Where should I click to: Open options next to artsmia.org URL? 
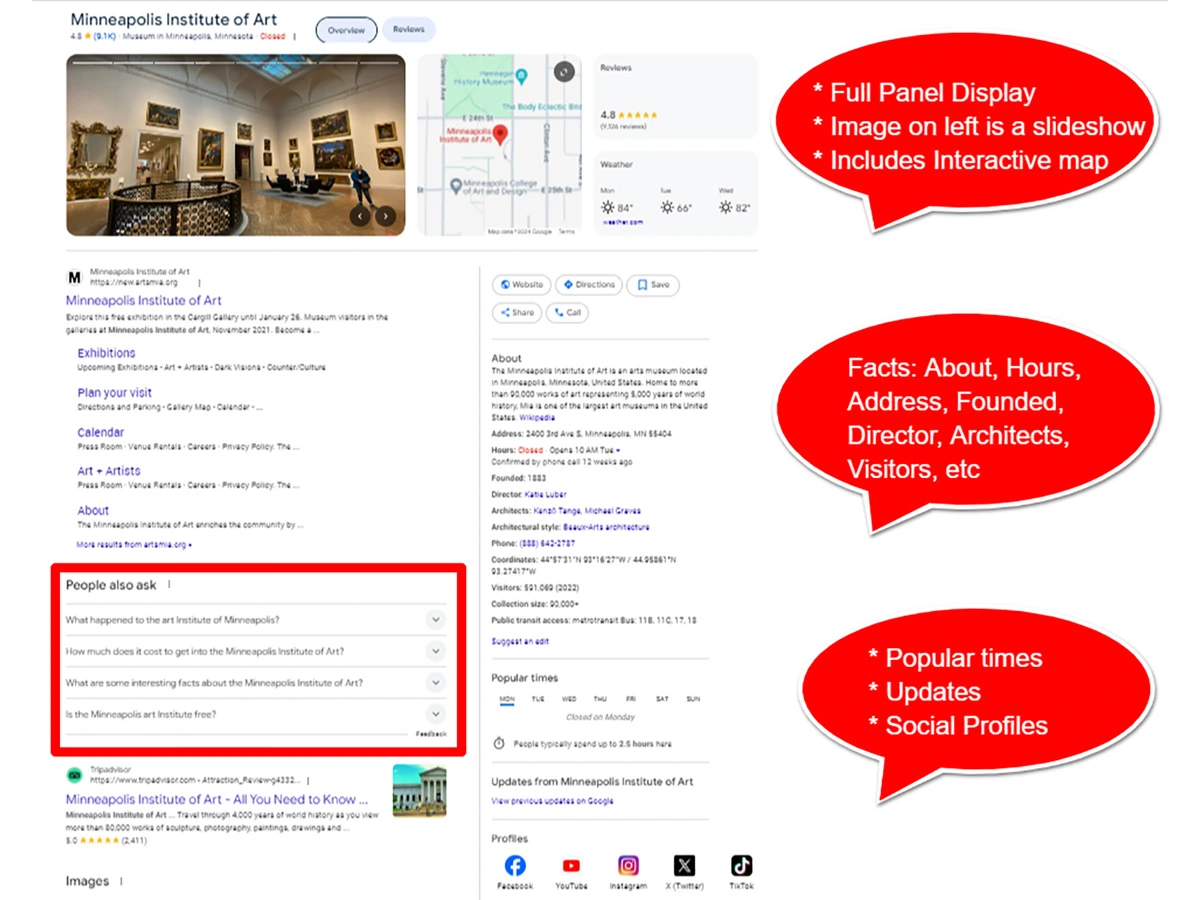point(198,283)
